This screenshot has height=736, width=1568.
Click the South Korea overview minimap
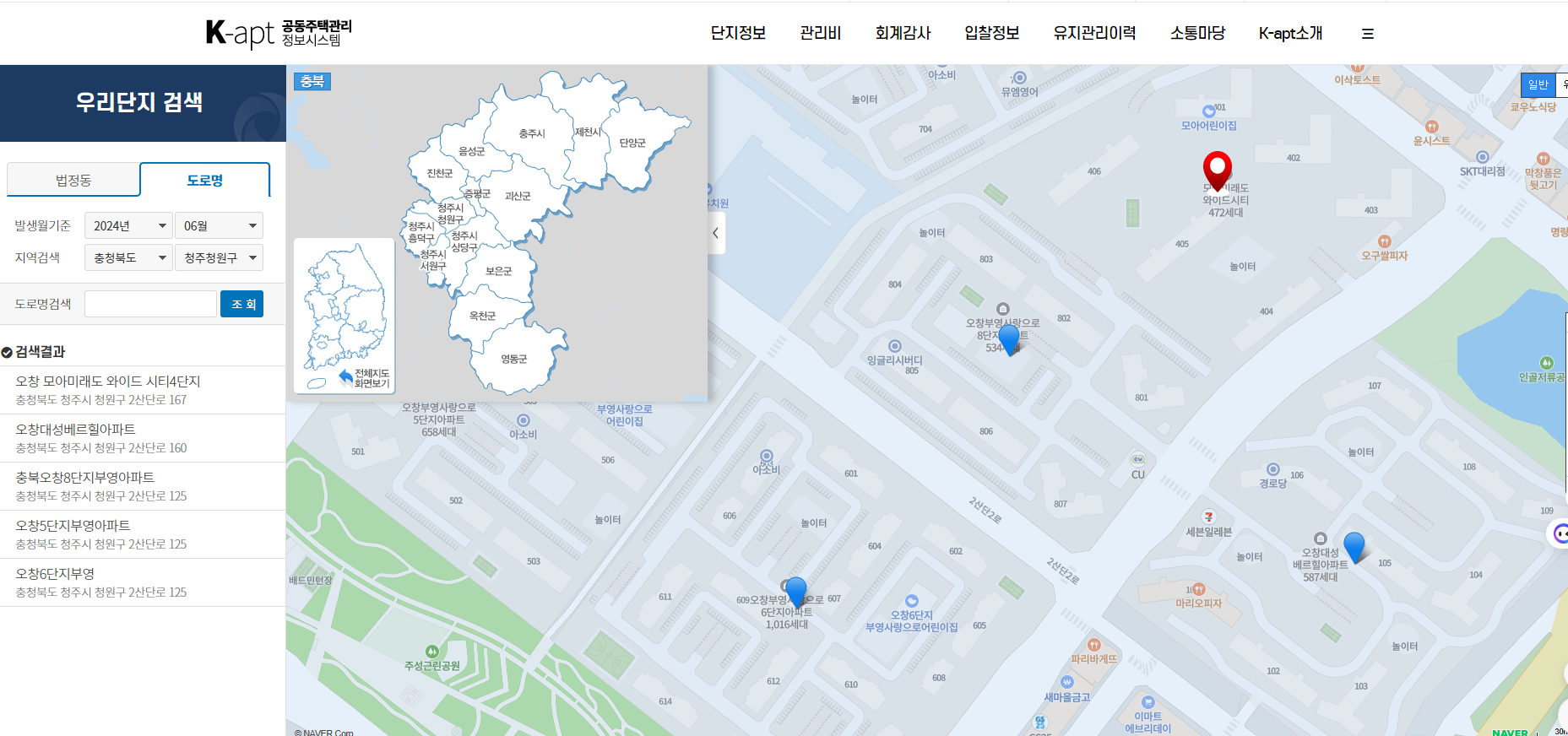pos(345,316)
